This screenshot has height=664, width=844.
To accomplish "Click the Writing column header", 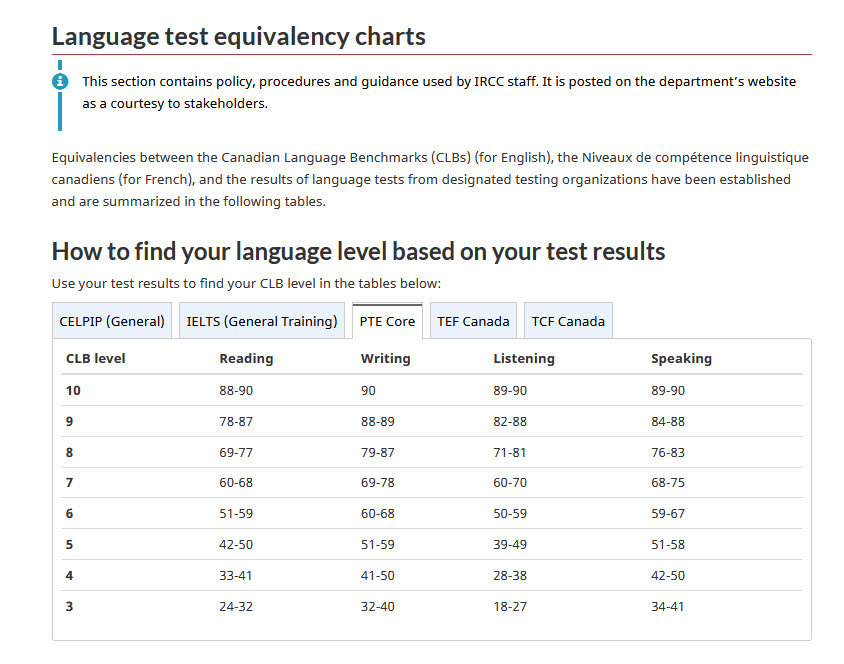I will coord(385,358).
